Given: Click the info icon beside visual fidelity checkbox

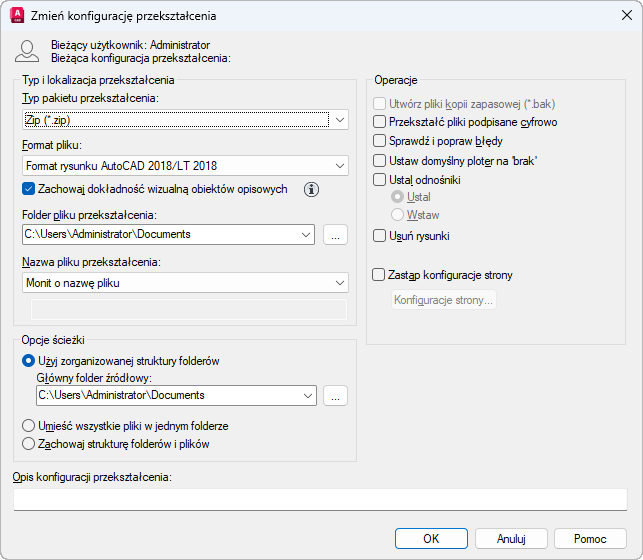Looking at the screenshot, I should coord(311,189).
